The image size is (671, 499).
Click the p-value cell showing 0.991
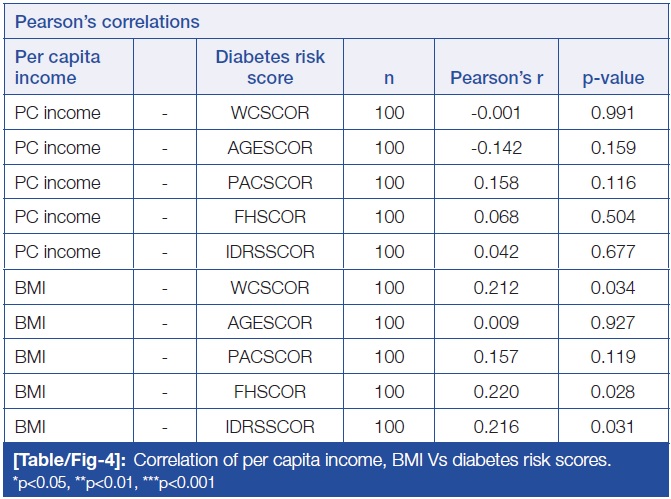[613, 113]
